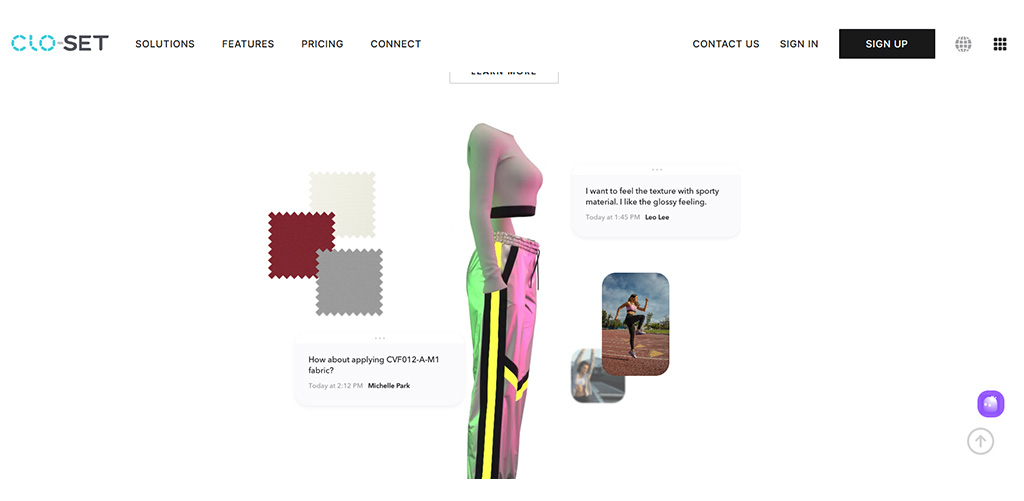
Task: Go to the Pricing page
Action: pyautogui.click(x=322, y=44)
